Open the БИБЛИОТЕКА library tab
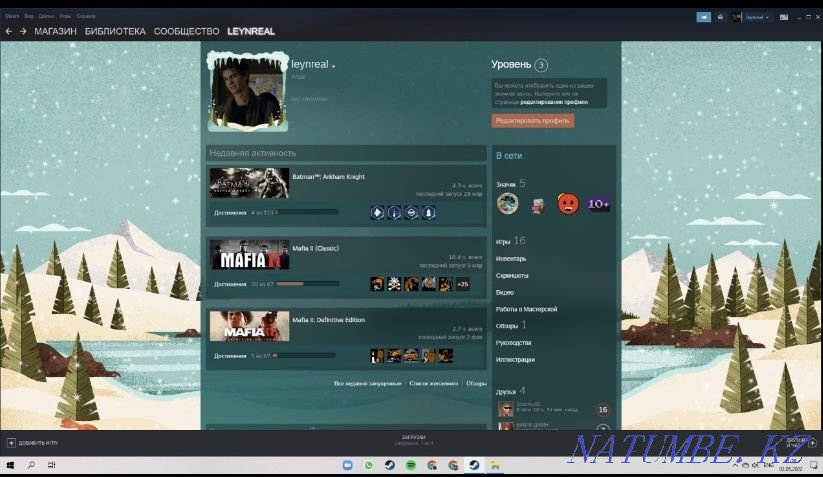 [x=115, y=31]
